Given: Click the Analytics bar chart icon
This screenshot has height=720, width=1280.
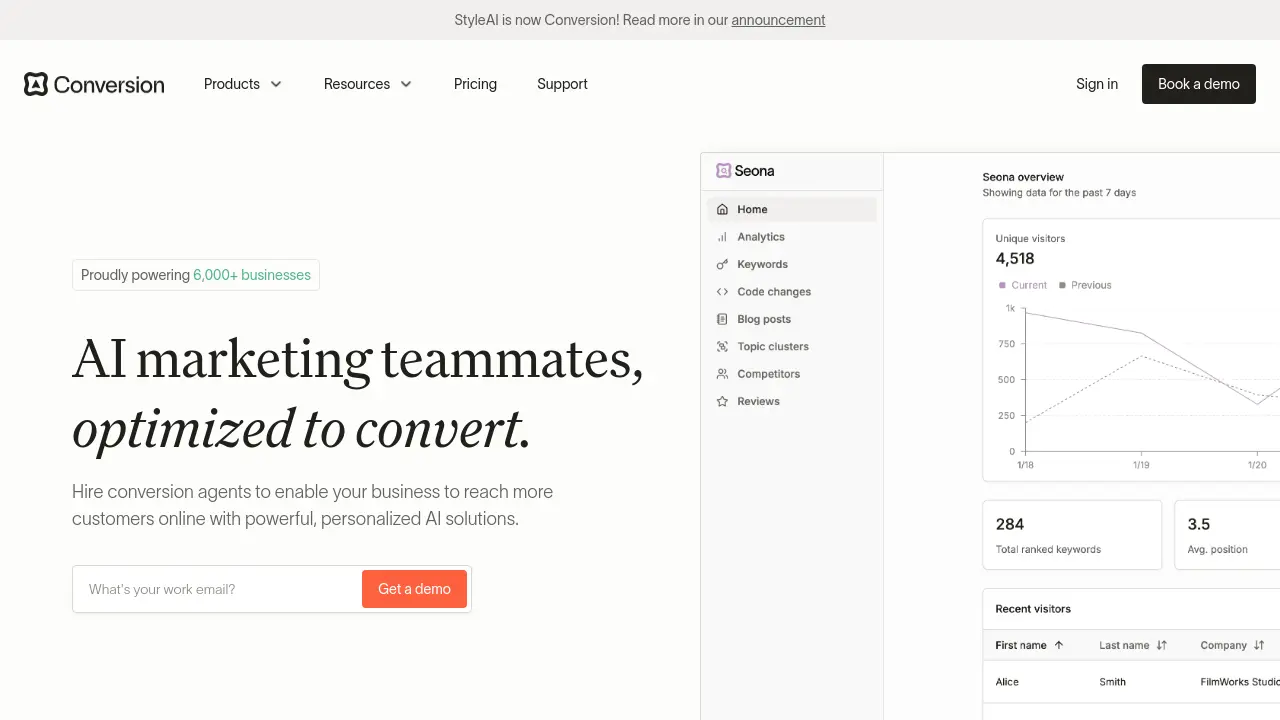Looking at the screenshot, I should (722, 237).
